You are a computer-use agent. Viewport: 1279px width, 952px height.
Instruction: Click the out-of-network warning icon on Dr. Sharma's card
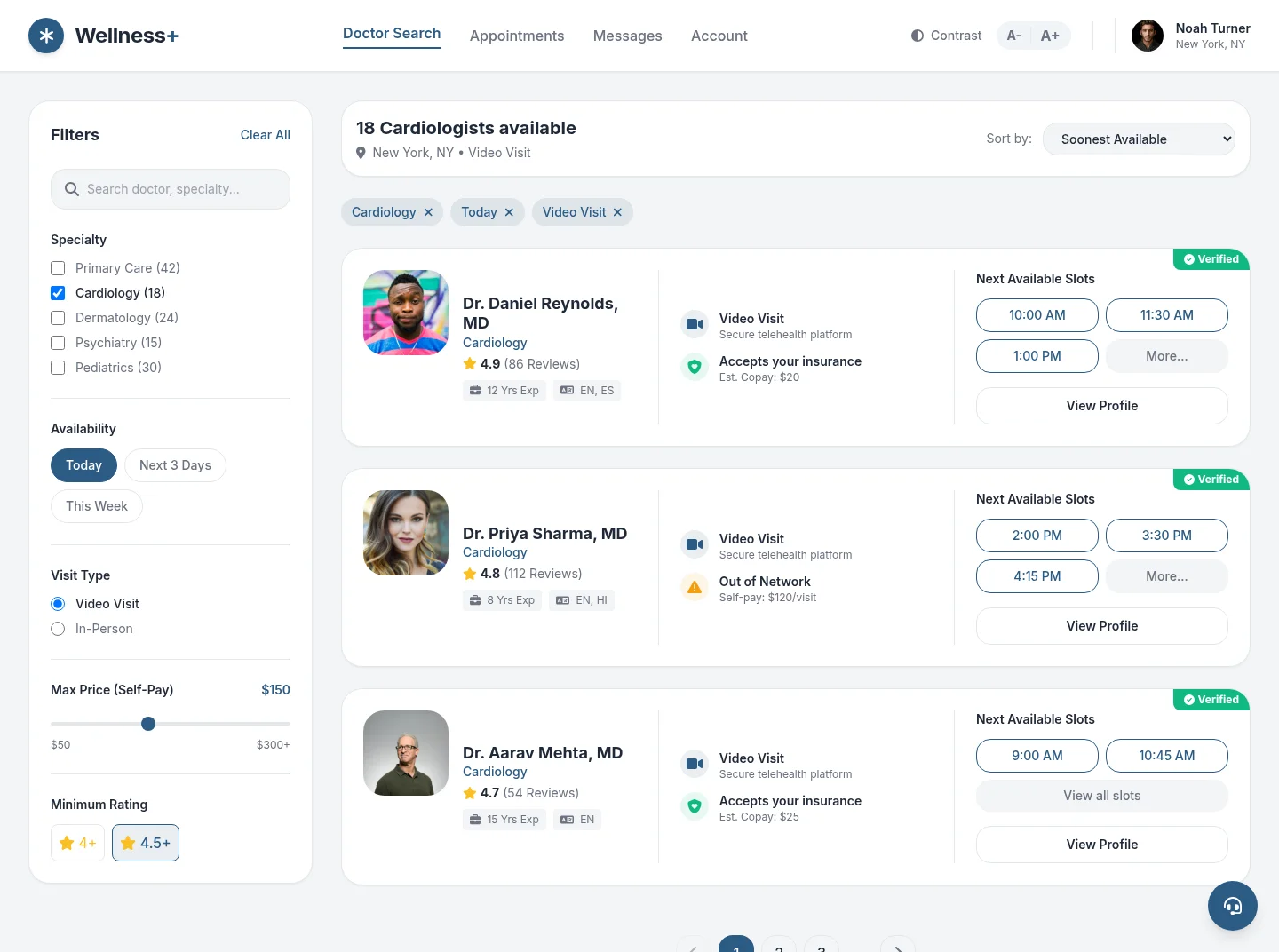695,587
